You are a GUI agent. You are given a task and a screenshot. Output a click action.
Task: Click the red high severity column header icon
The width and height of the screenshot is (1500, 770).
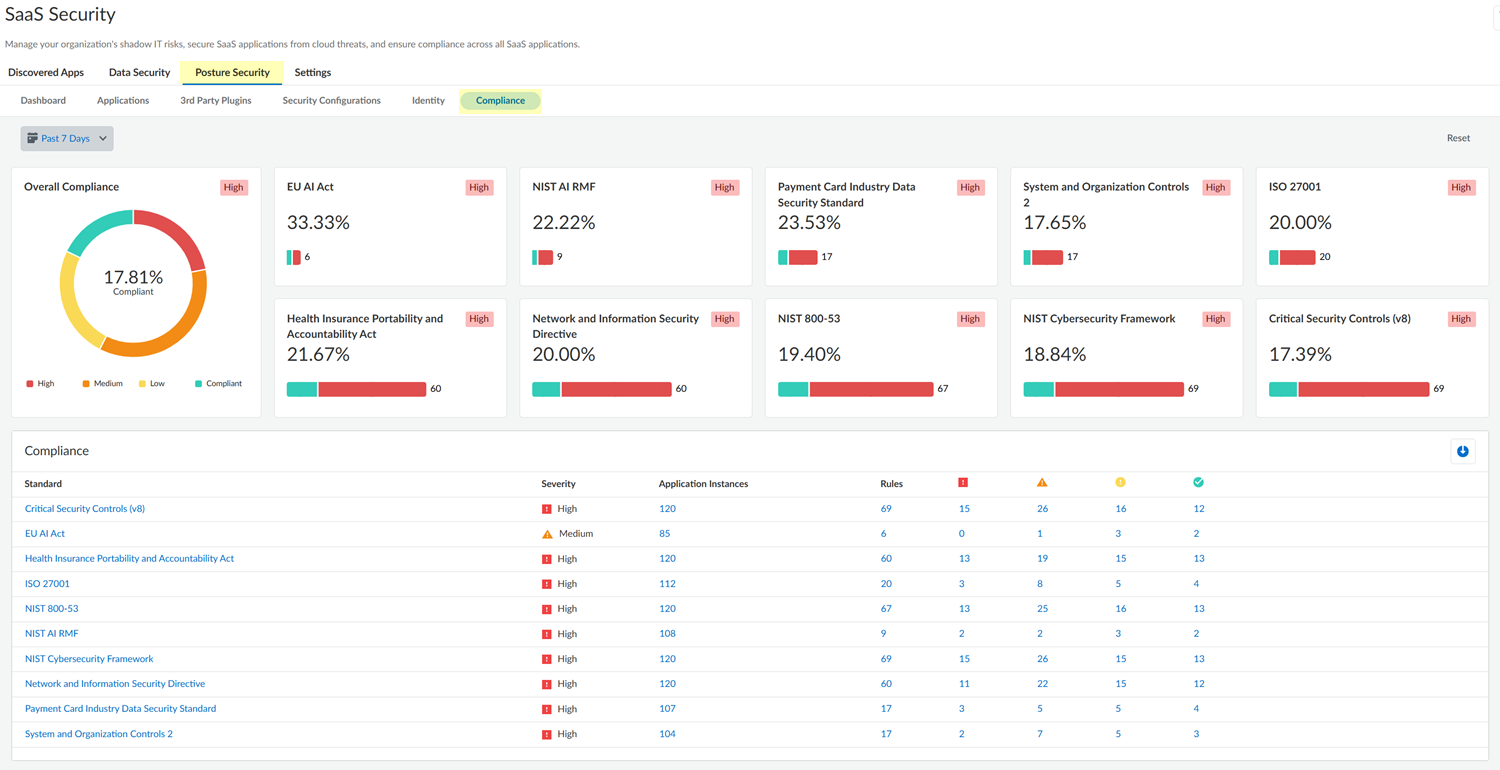coord(963,483)
